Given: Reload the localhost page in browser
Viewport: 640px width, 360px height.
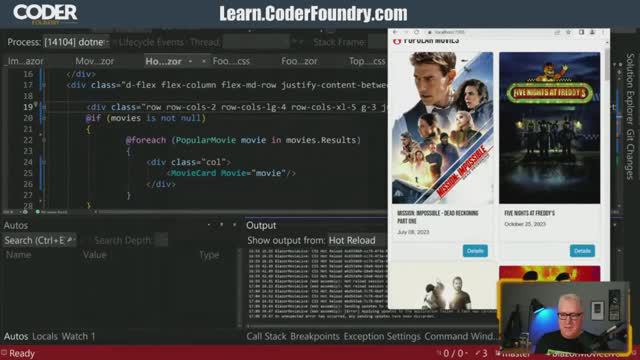Looking at the screenshot, I should 416,32.
